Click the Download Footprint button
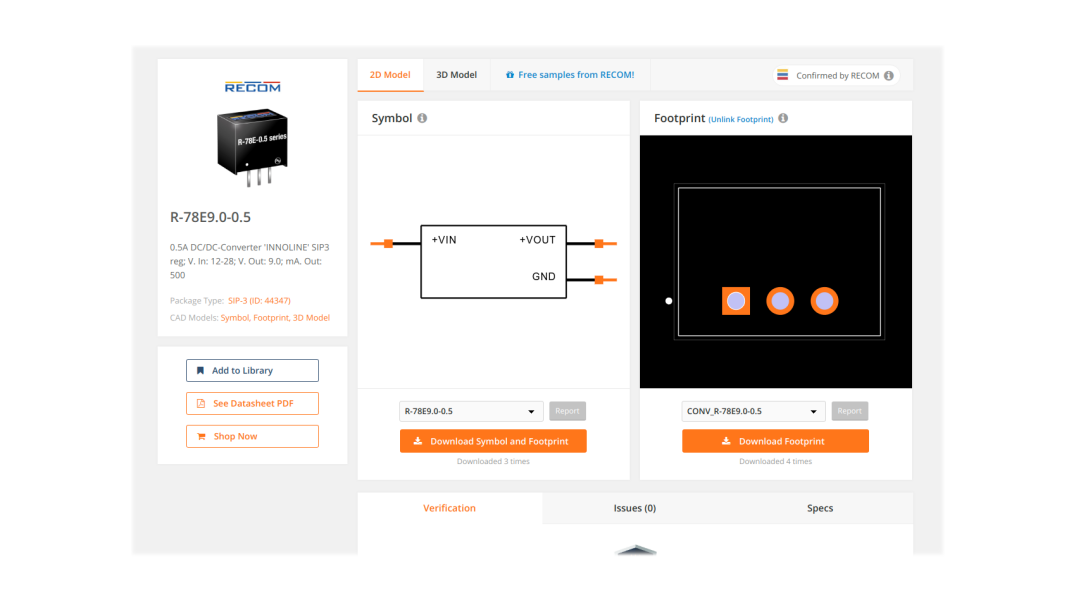The height and width of the screenshot is (601, 1076). [775, 441]
